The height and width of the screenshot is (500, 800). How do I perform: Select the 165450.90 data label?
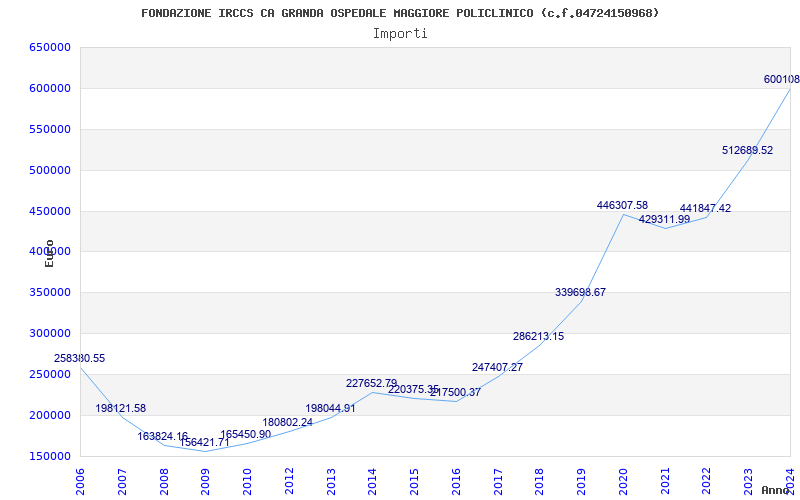[x=246, y=435]
